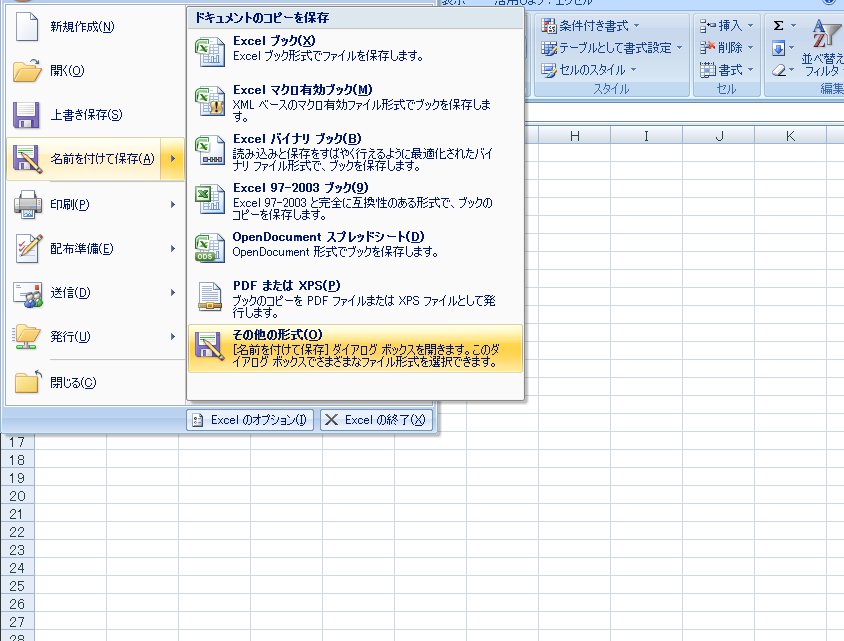Click the OpenDocument ODS icon

point(210,248)
